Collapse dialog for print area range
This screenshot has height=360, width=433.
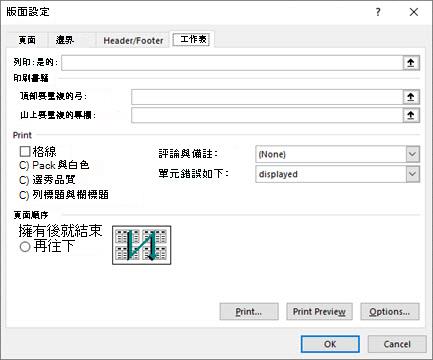[x=411, y=63]
